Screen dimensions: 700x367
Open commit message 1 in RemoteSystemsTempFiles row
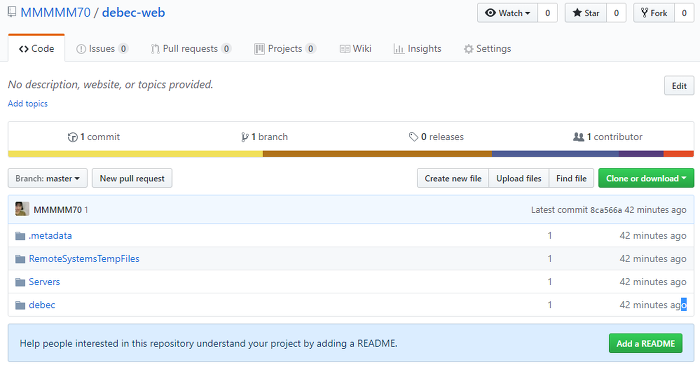click(550, 259)
